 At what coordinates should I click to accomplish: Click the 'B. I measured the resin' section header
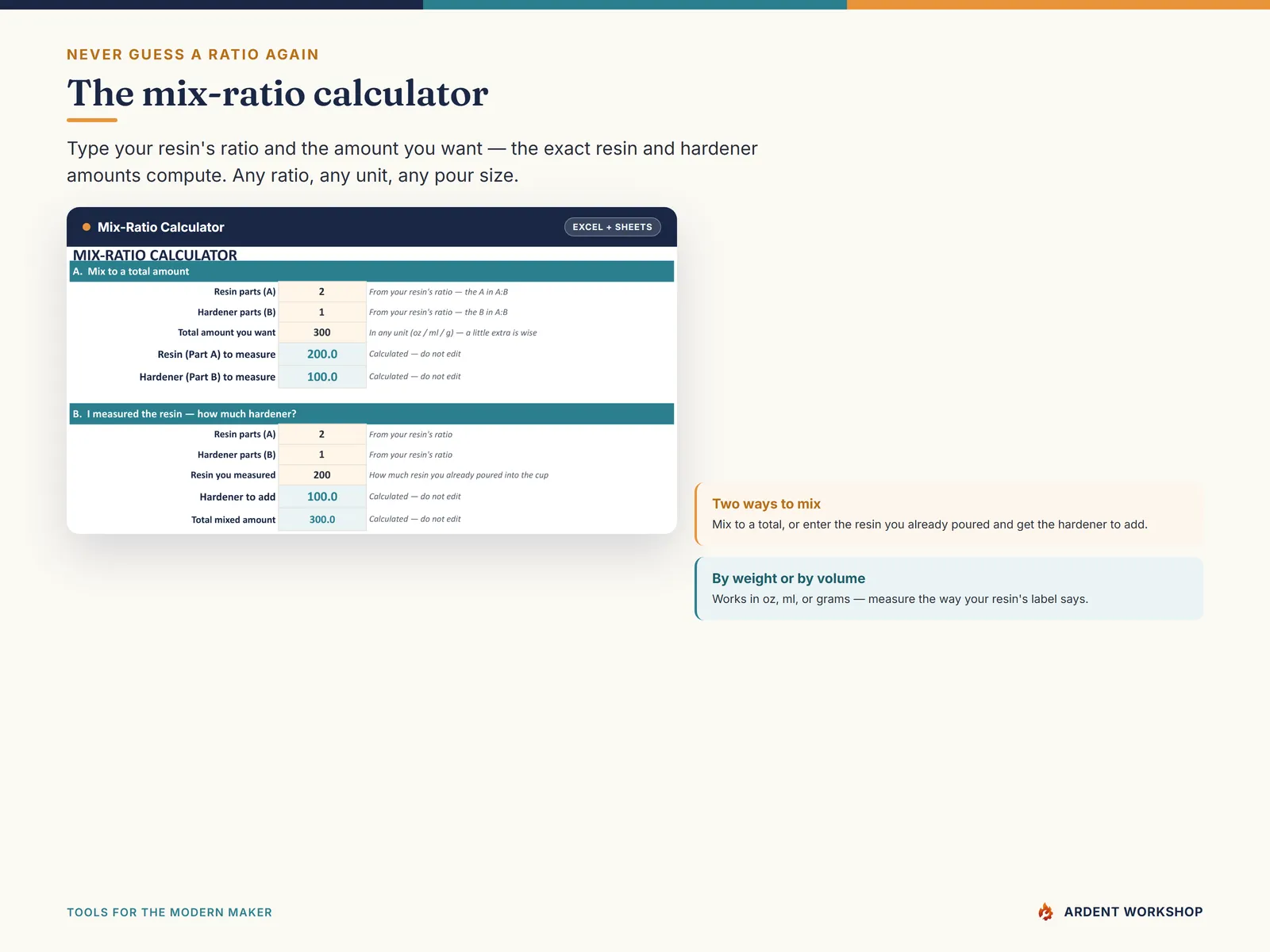click(x=371, y=414)
